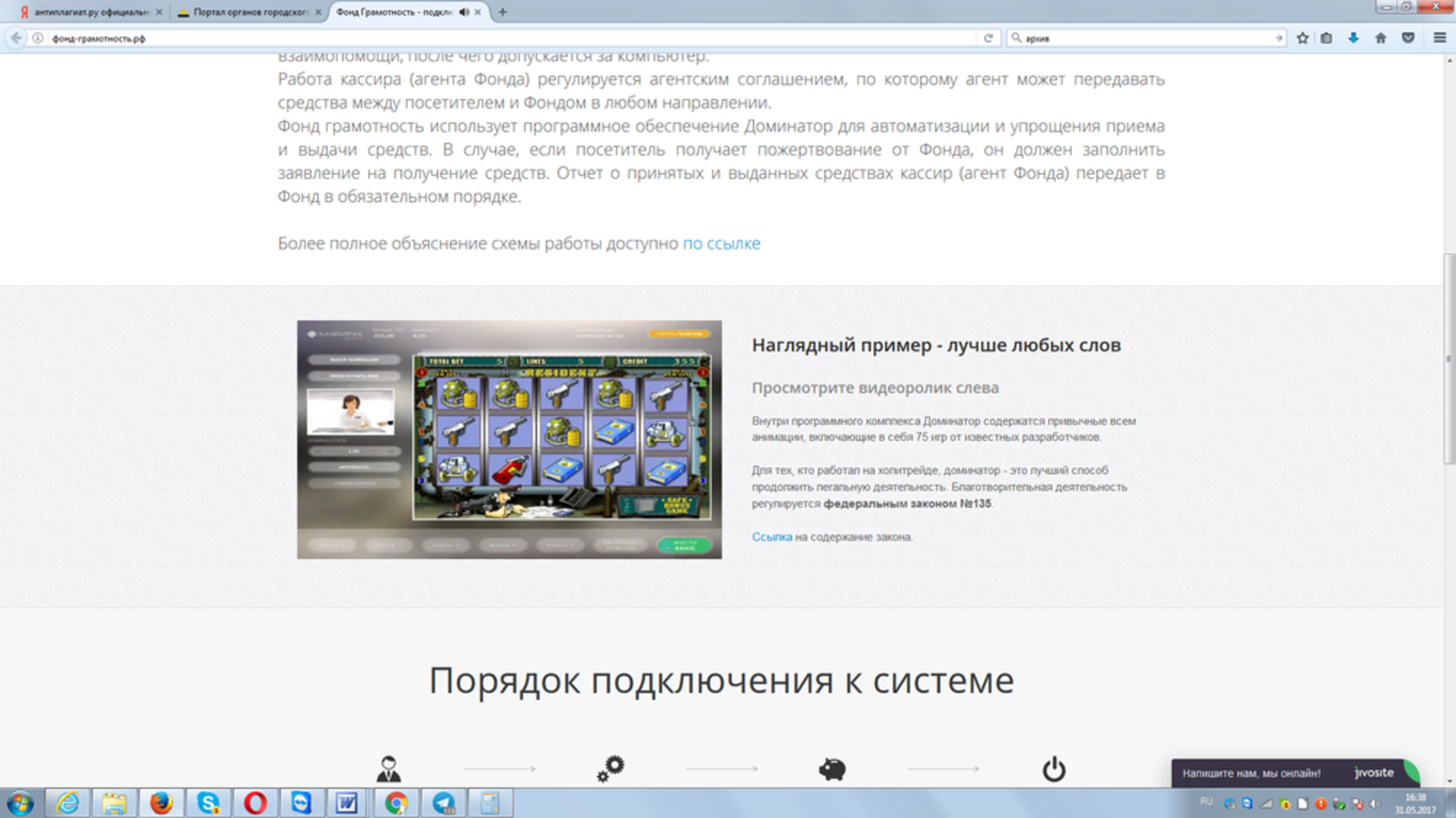
Task: Open the jivosite chat 'Напишите нам, мы онлайн!'
Action: (1295, 772)
